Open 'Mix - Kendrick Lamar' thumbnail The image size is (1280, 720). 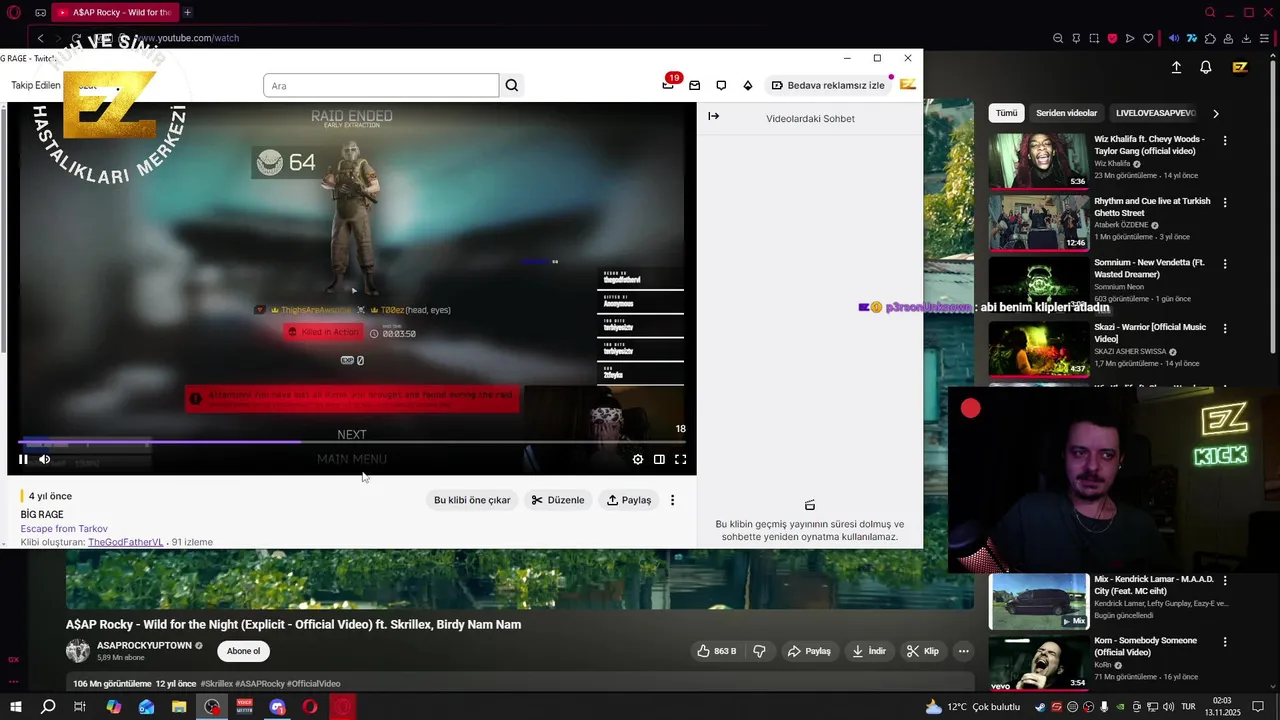click(x=1038, y=601)
